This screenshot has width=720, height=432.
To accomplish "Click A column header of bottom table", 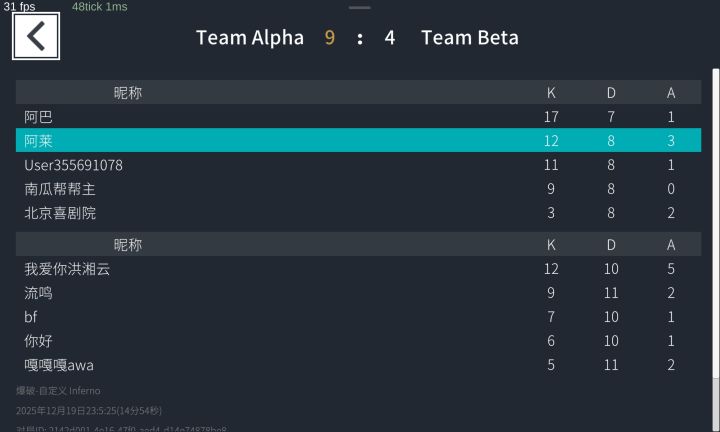I will pos(671,245).
